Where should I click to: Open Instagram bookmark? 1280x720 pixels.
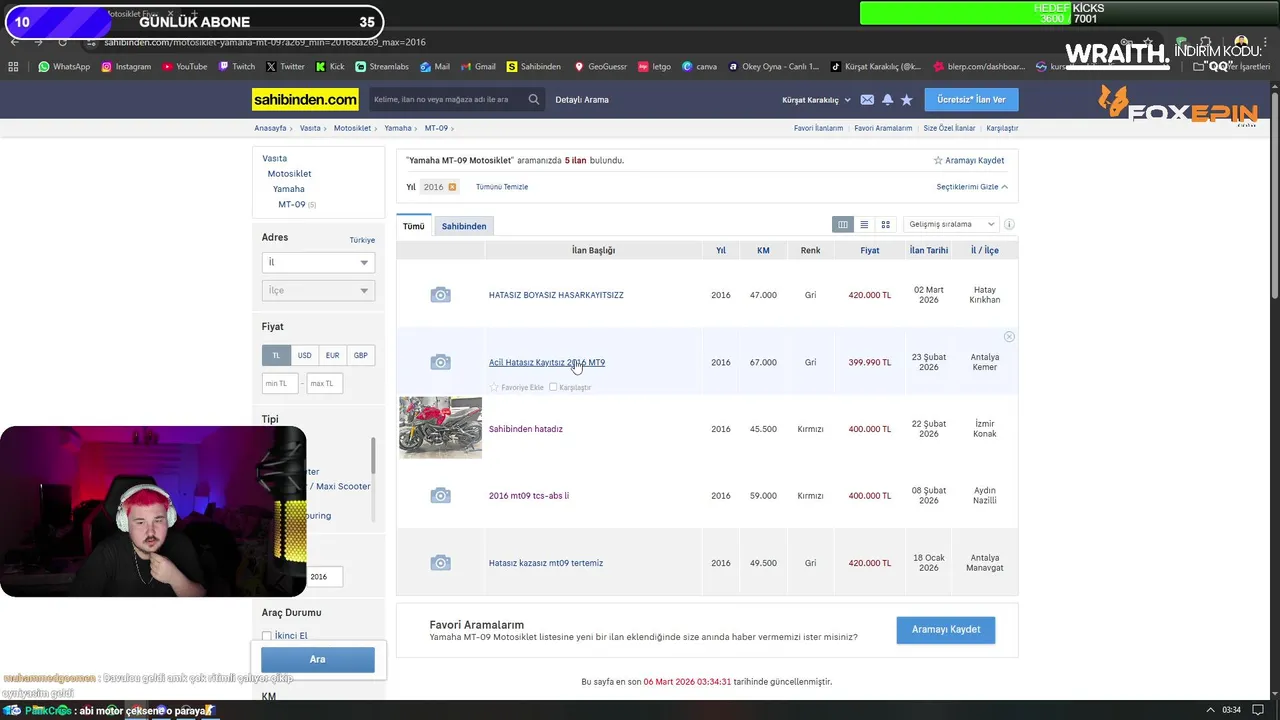(126, 67)
